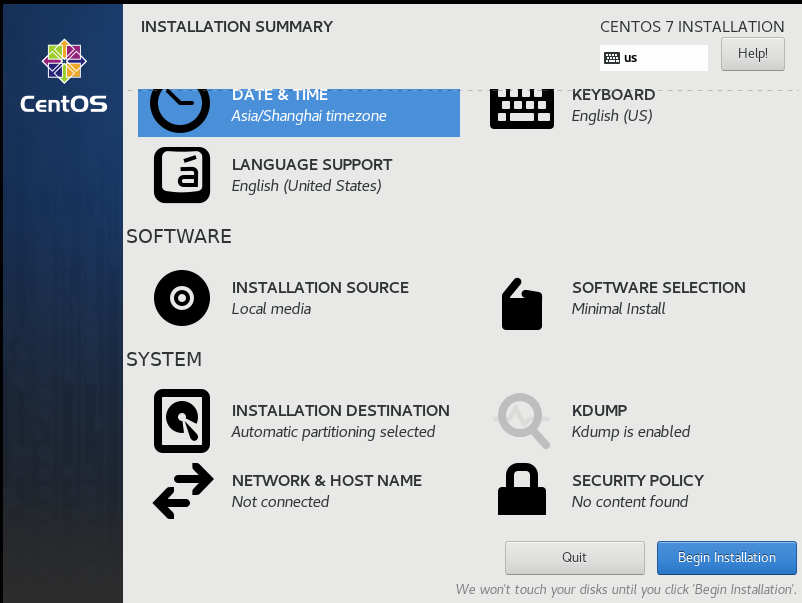Click 'Minimal Install' status text
The height and width of the screenshot is (603, 802).
(618, 309)
